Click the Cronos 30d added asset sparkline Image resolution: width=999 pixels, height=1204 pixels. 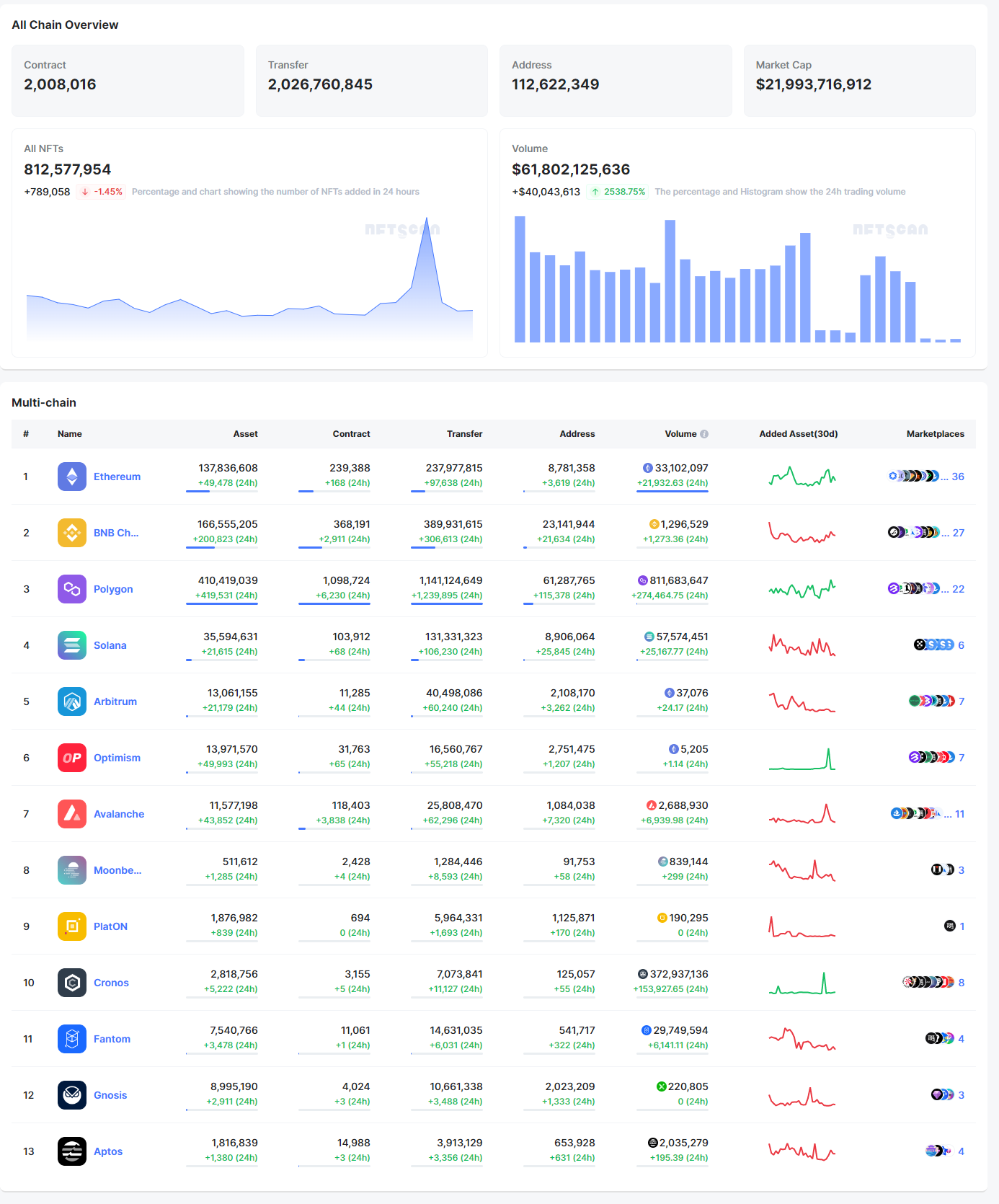[802, 983]
